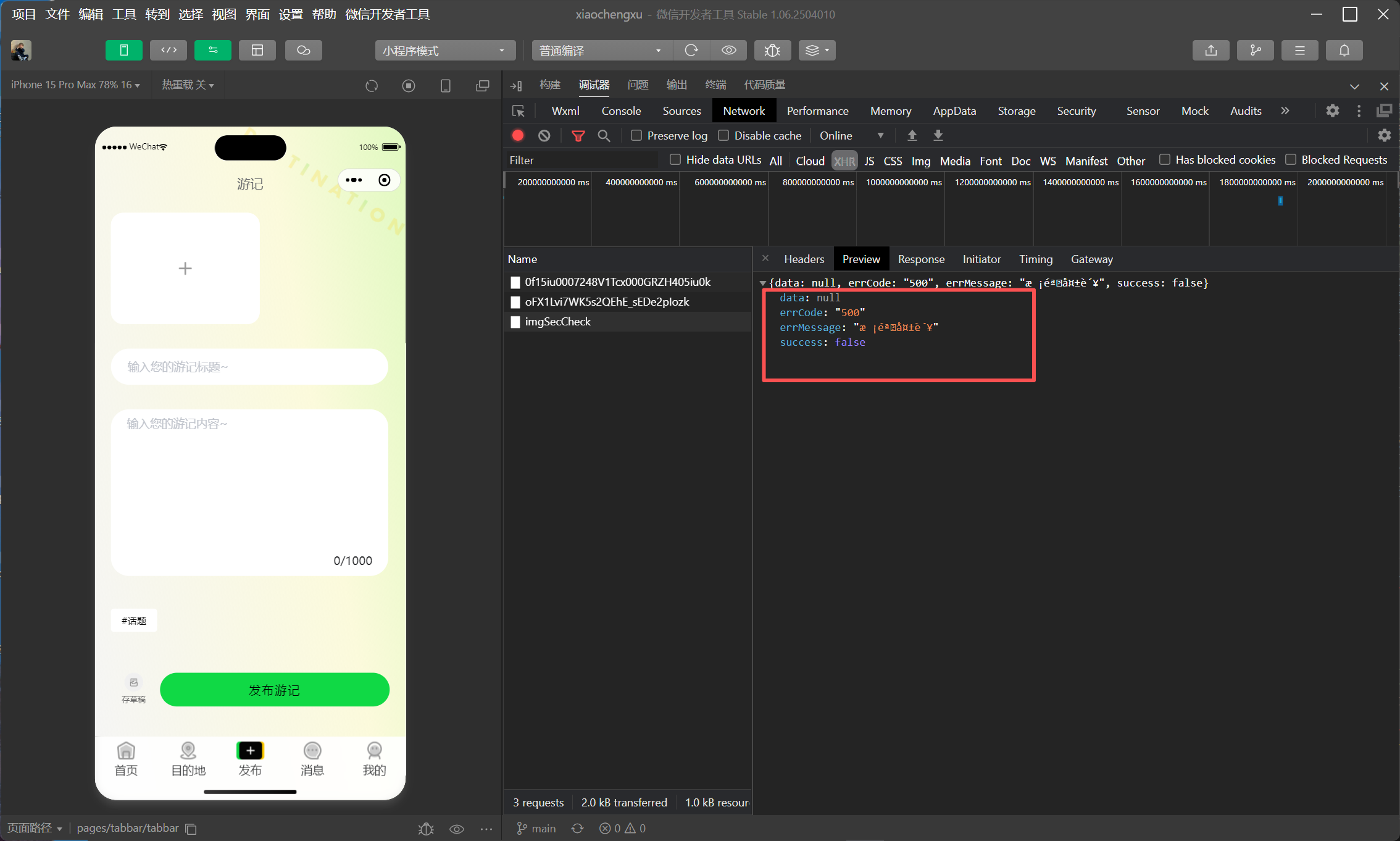
Task: Click the red record network button
Action: coord(518,135)
